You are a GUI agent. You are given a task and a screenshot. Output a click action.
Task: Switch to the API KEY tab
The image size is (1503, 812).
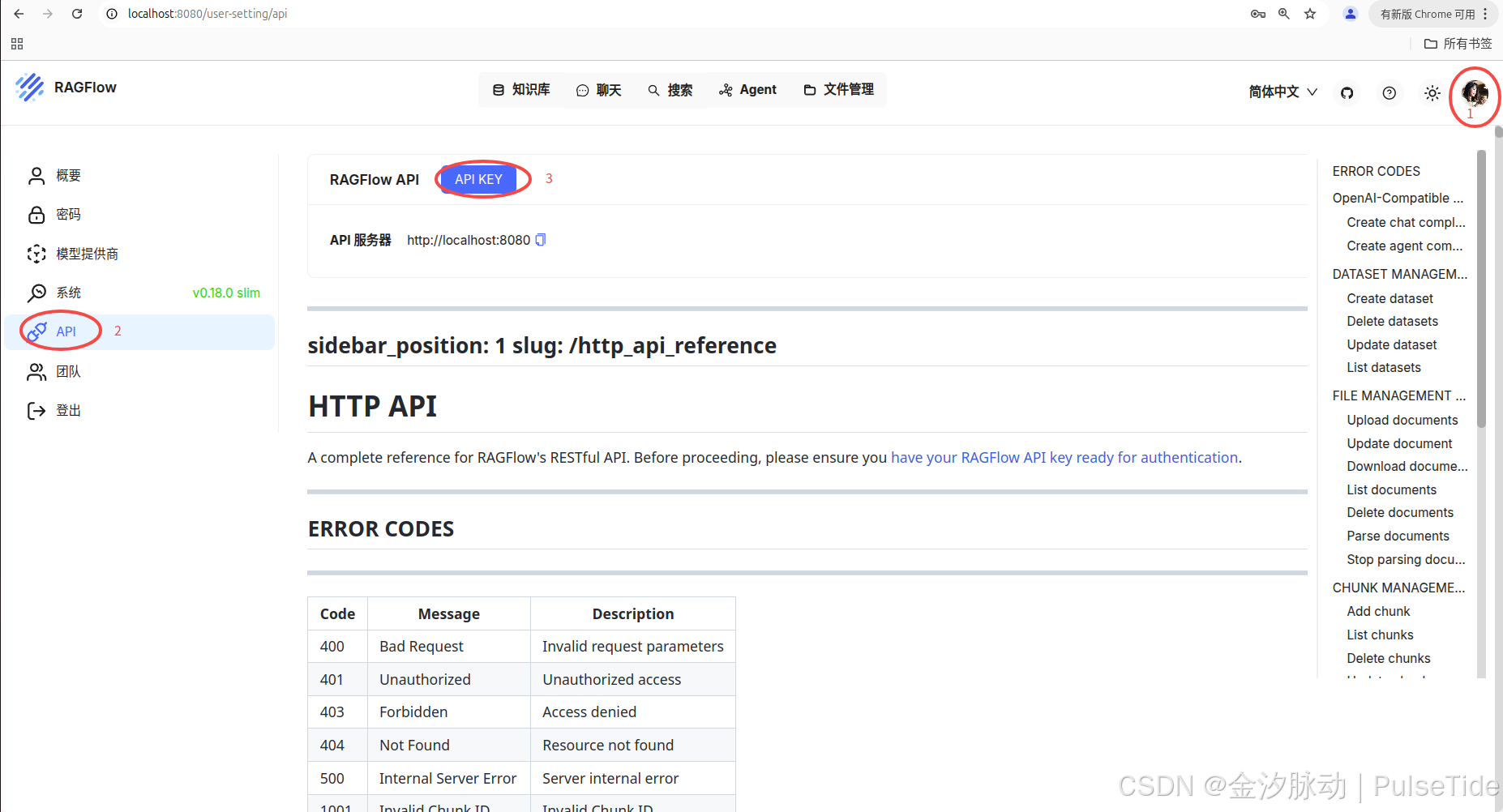479,179
